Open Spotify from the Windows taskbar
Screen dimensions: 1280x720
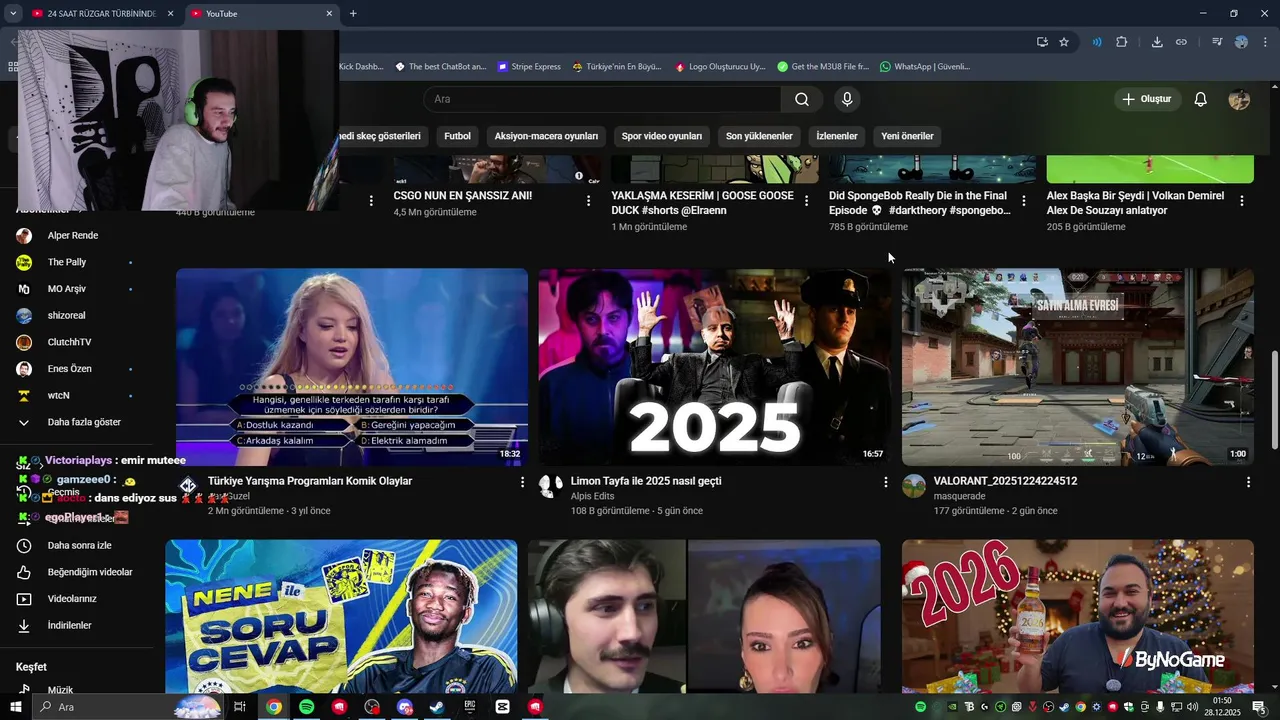(306, 707)
